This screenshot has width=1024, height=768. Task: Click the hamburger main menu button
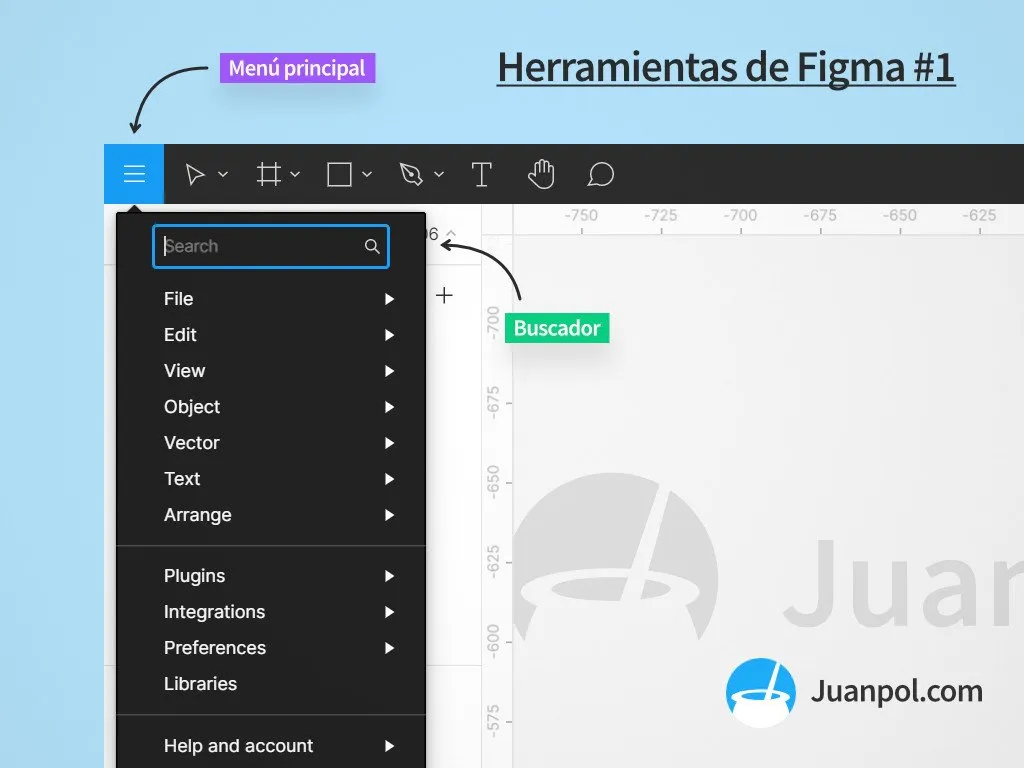134,174
